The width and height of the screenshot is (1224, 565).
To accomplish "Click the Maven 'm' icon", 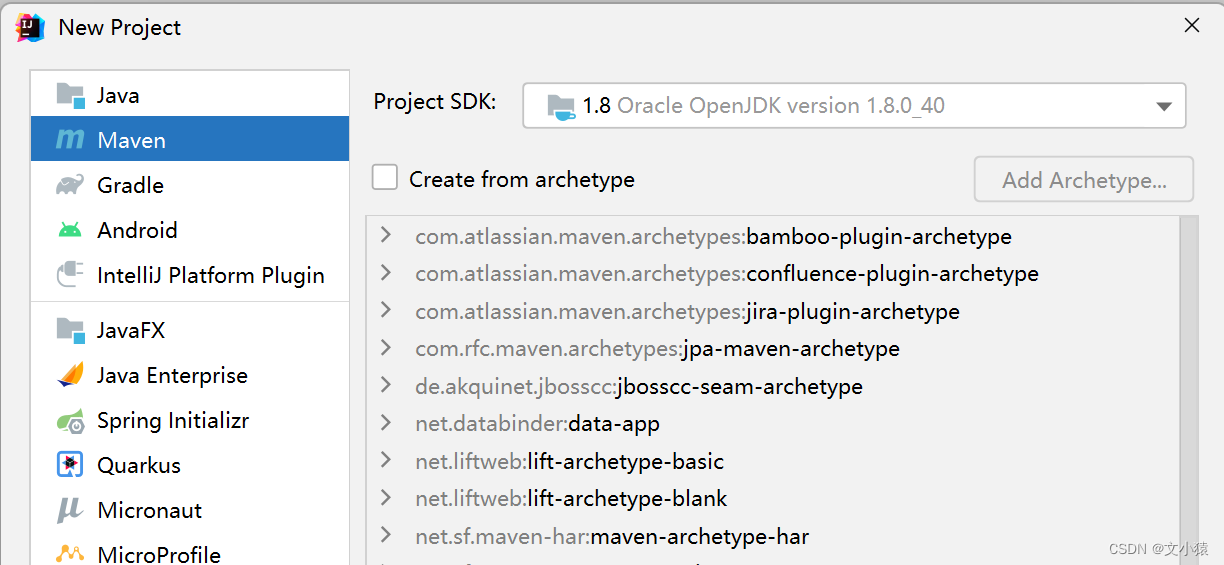I will 70,140.
